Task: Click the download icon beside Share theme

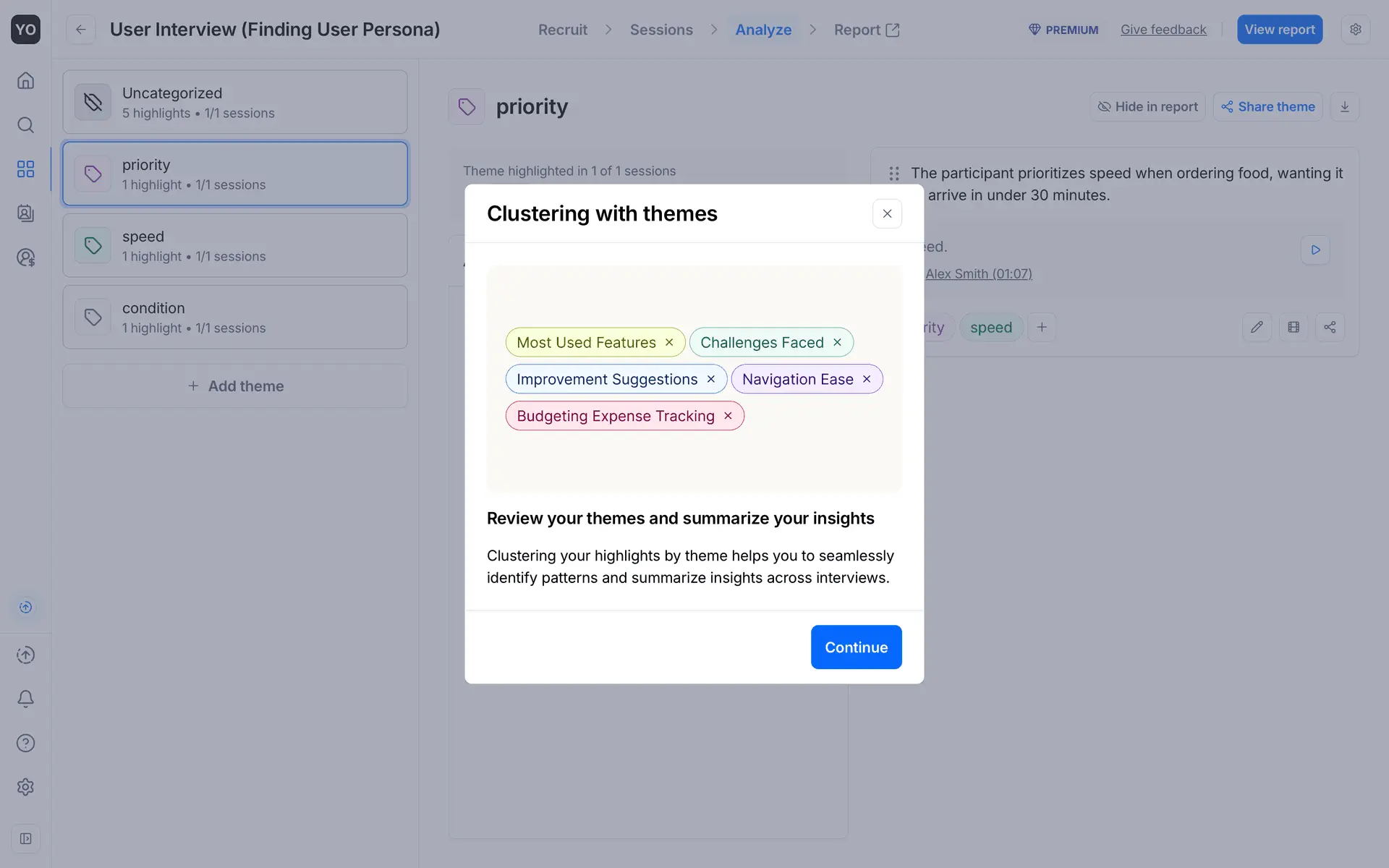Action: point(1344,107)
